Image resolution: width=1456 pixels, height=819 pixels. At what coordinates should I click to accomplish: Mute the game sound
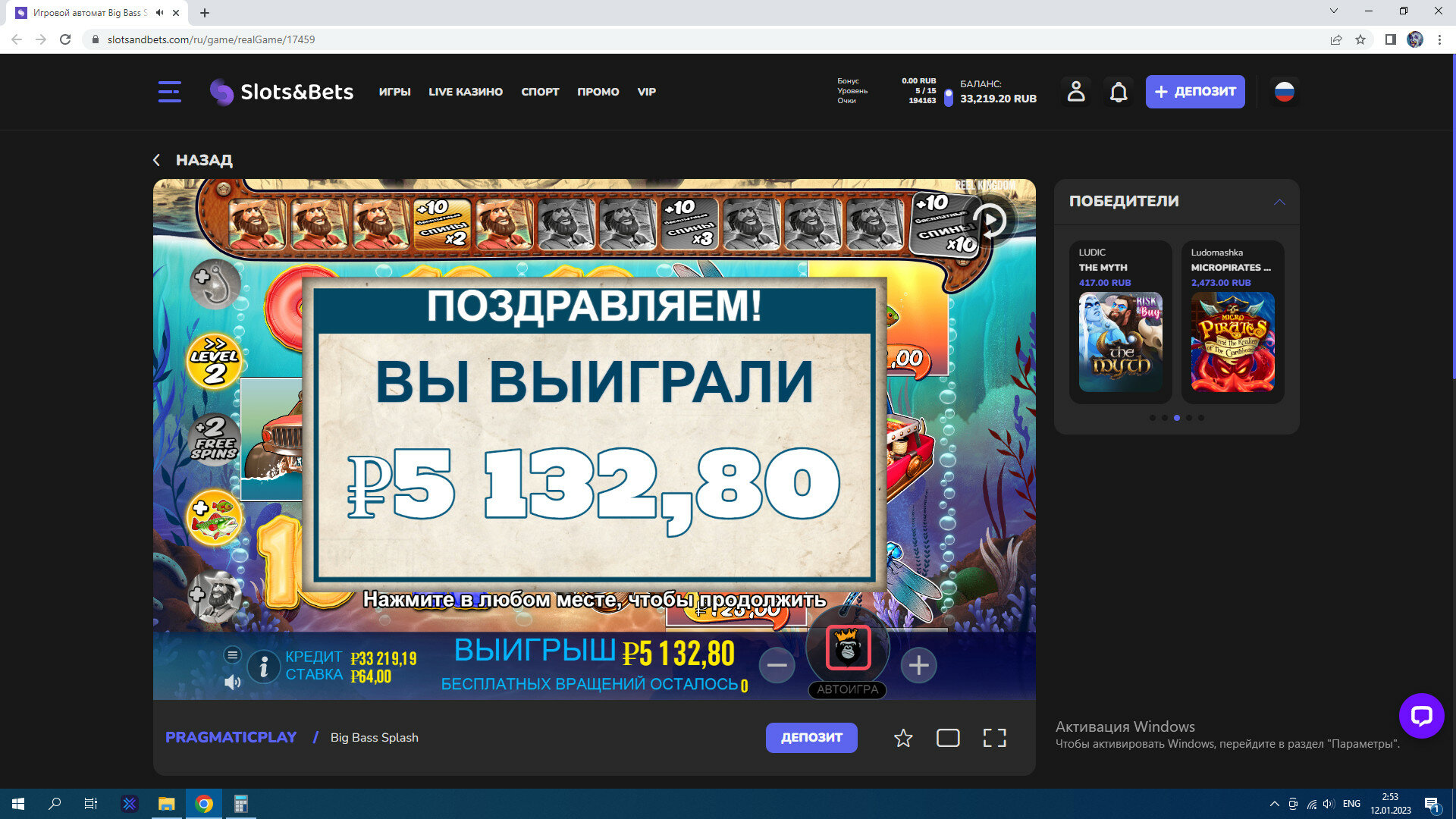pos(233,682)
